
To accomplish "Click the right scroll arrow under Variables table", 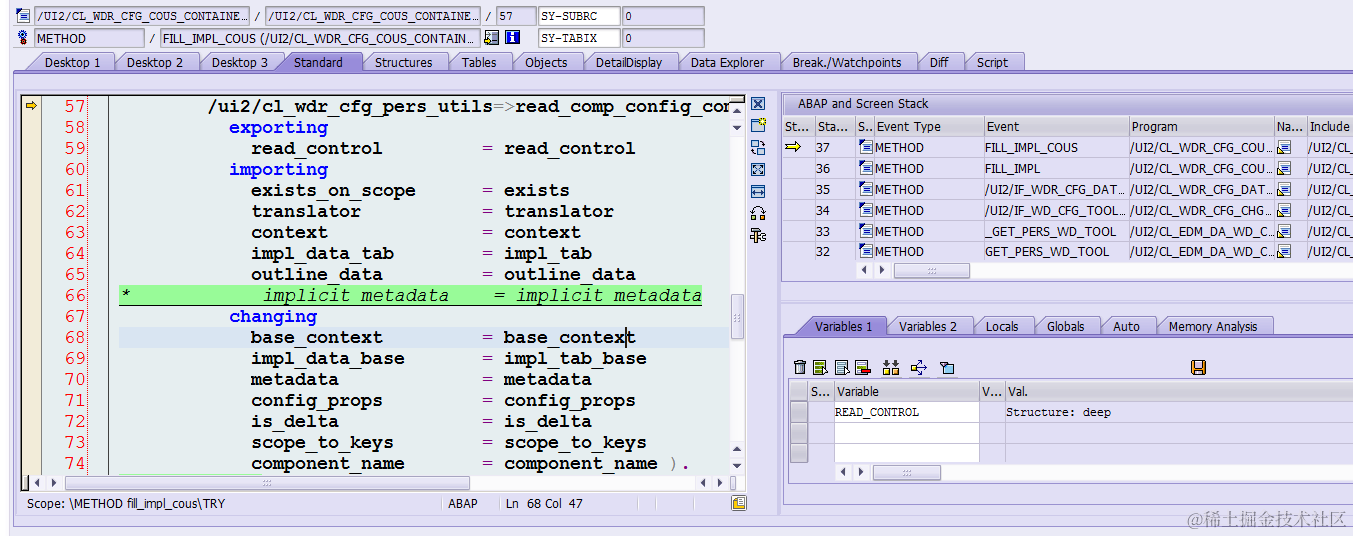I will coord(861,472).
